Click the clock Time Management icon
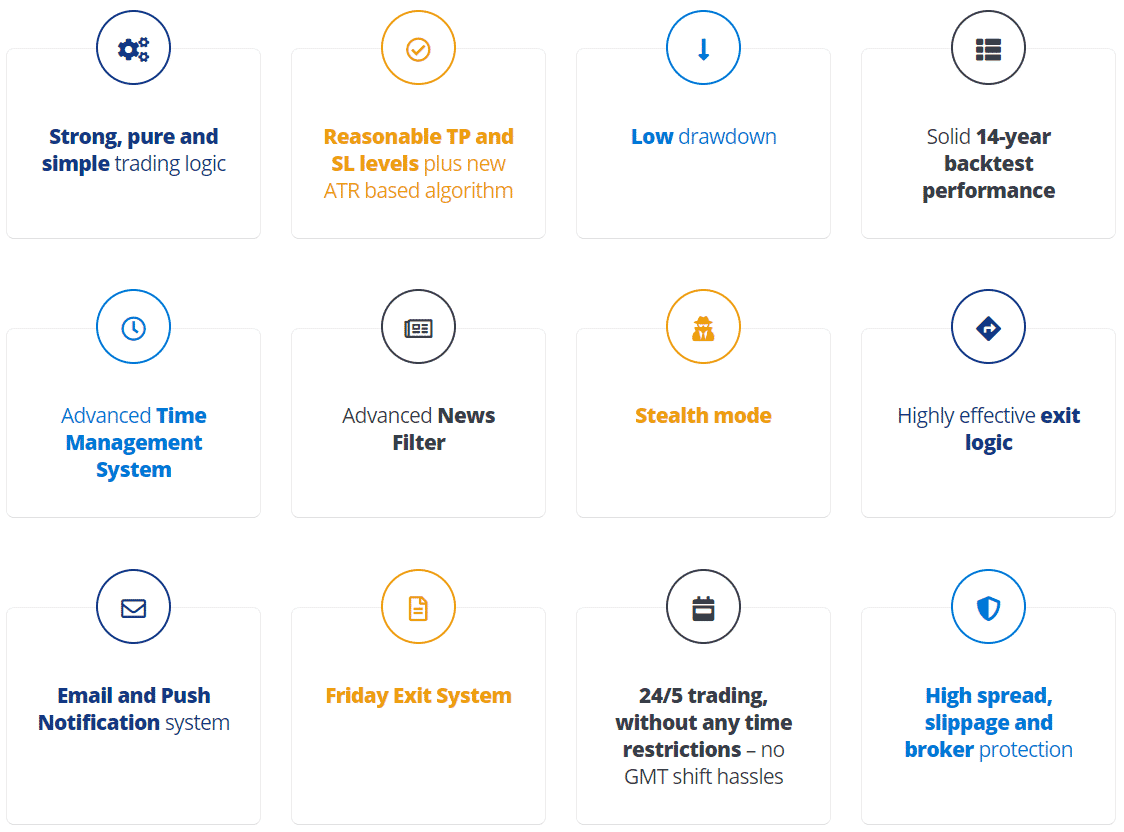Image resolution: width=1124 pixels, height=832 pixels. 133,327
